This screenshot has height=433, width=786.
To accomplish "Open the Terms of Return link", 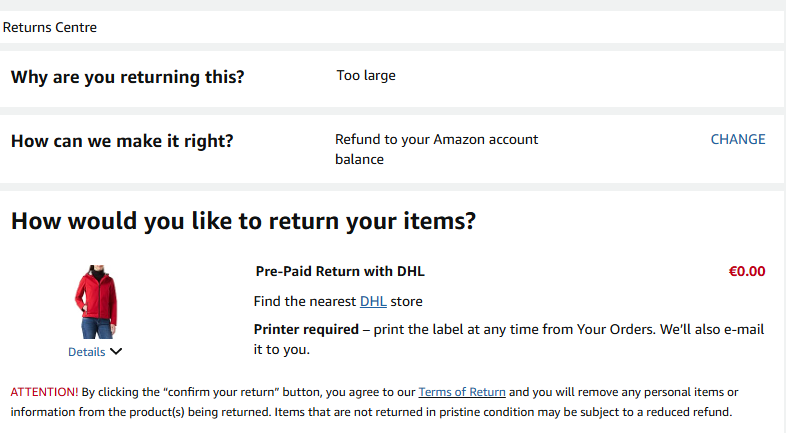I will 461,392.
